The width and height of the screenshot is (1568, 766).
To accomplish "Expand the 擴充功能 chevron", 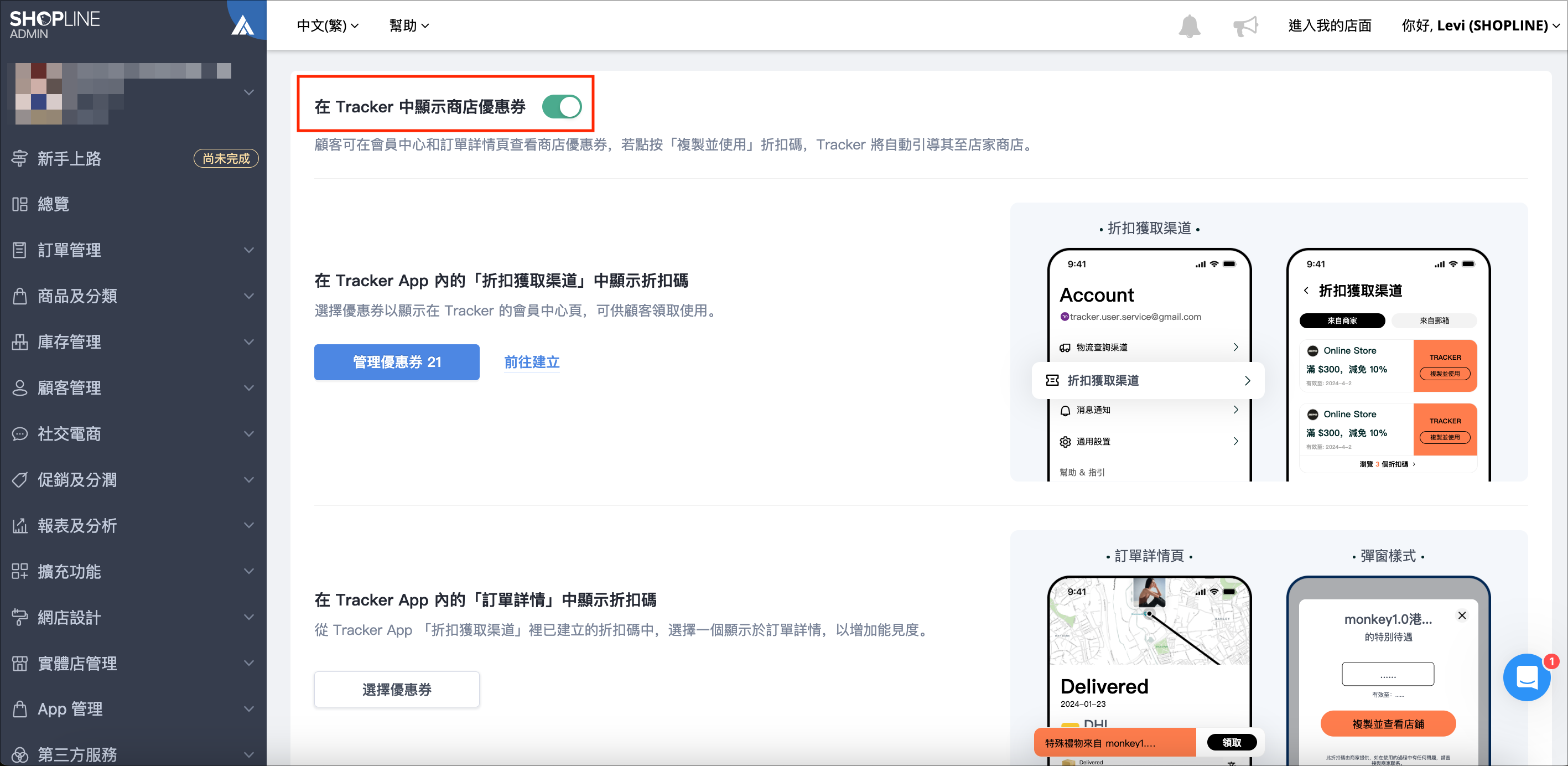I will point(248,571).
